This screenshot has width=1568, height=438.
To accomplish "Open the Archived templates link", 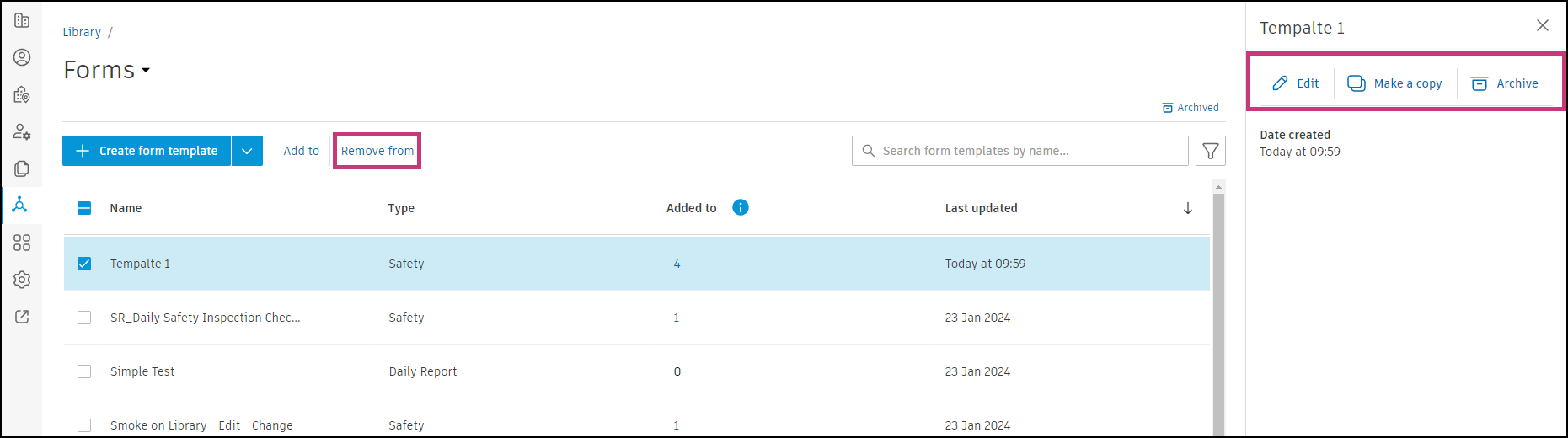I will point(1191,108).
